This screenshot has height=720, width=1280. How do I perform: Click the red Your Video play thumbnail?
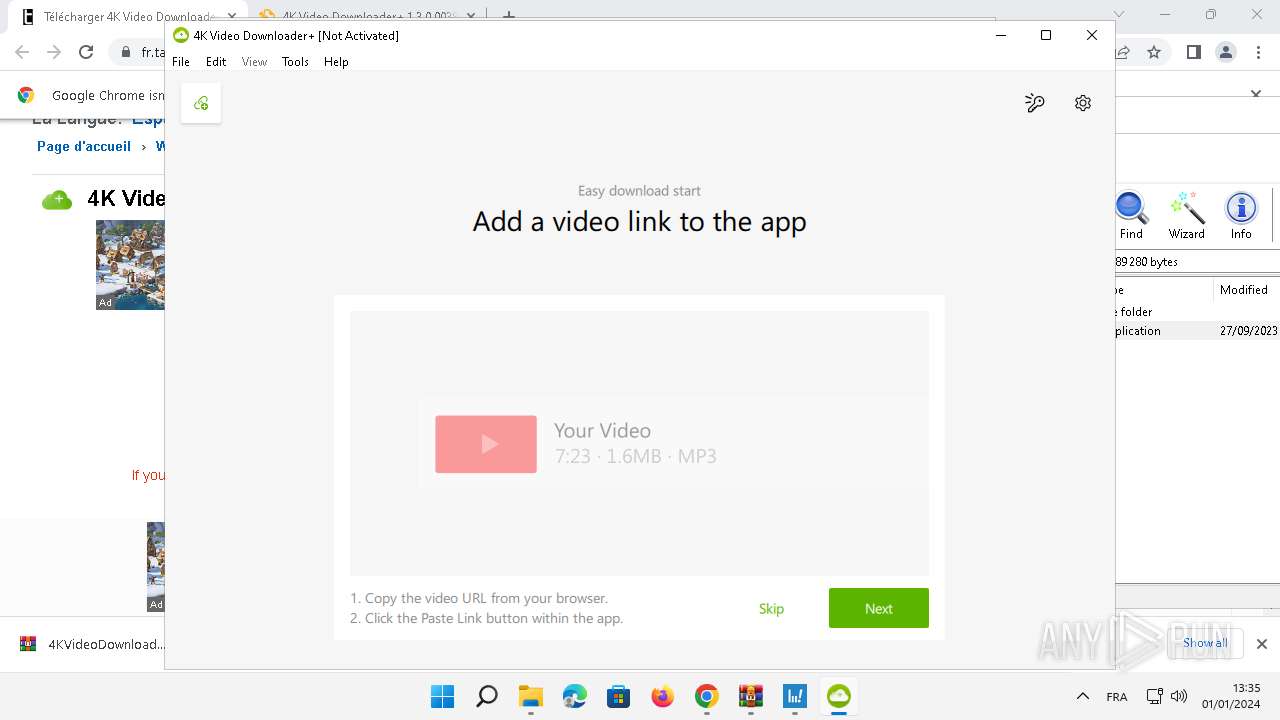point(486,444)
